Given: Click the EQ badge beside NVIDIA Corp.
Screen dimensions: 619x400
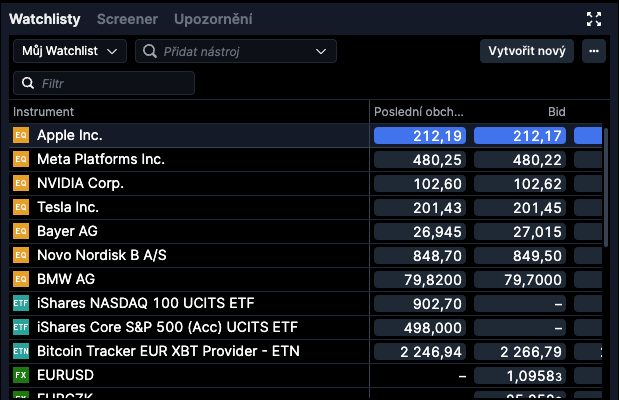Looking at the screenshot, I should pos(20,183).
